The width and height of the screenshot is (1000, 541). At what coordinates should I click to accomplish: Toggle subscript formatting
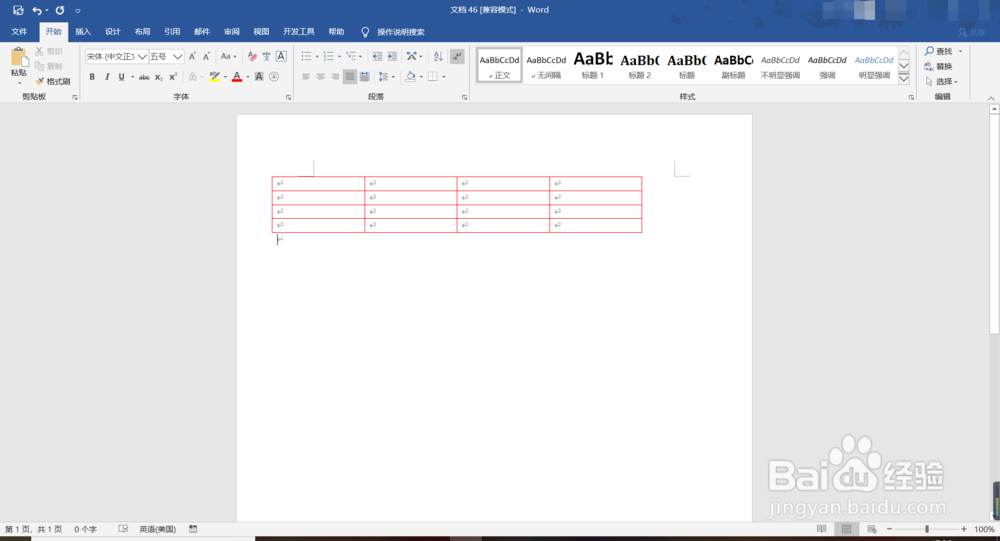pyautogui.click(x=159, y=77)
